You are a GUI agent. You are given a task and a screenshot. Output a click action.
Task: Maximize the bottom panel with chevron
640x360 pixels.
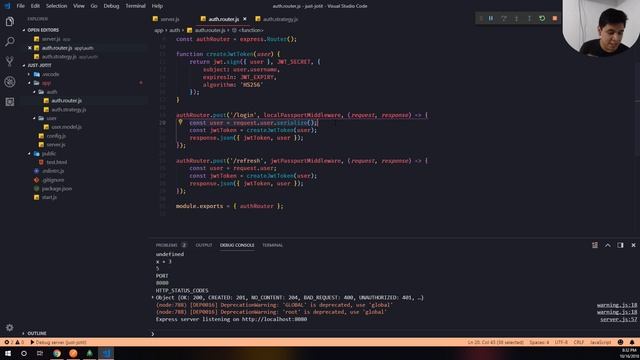608,245
